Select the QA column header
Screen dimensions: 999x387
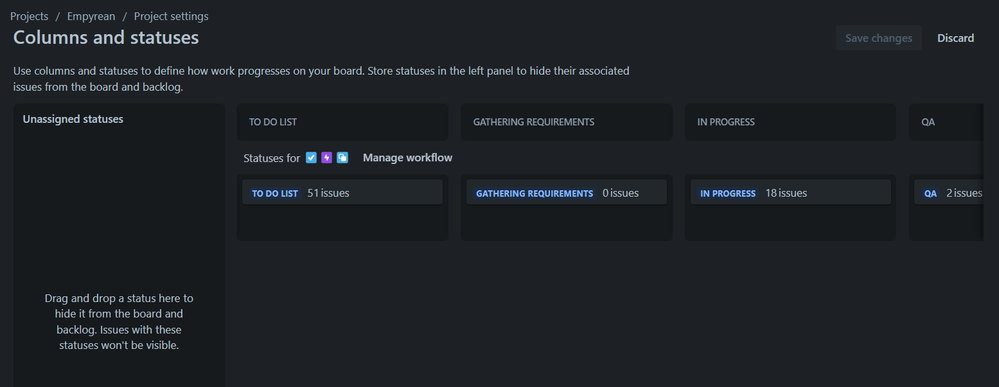click(946, 122)
